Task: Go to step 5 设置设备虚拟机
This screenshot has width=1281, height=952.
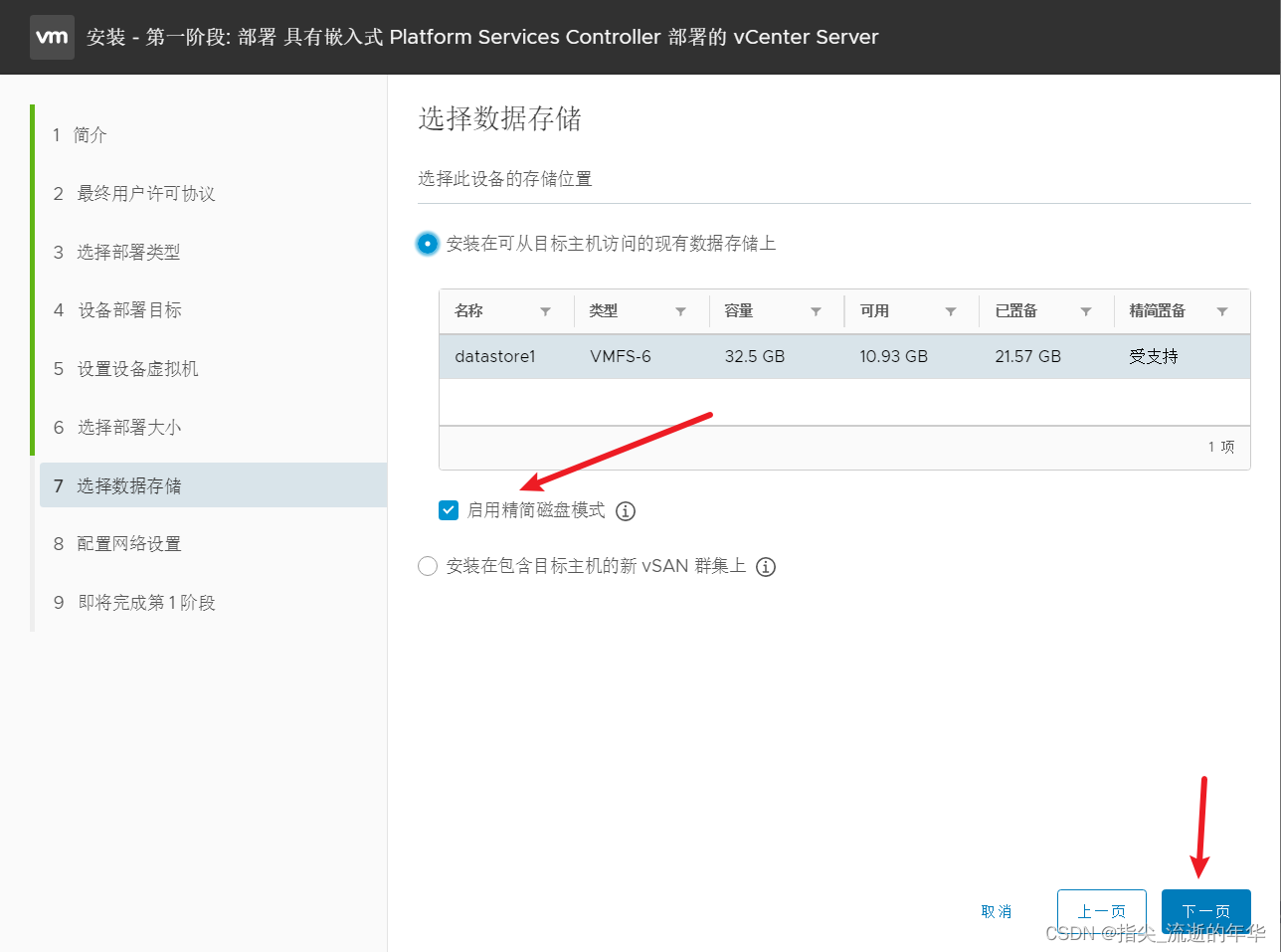Action: (x=125, y=369)
